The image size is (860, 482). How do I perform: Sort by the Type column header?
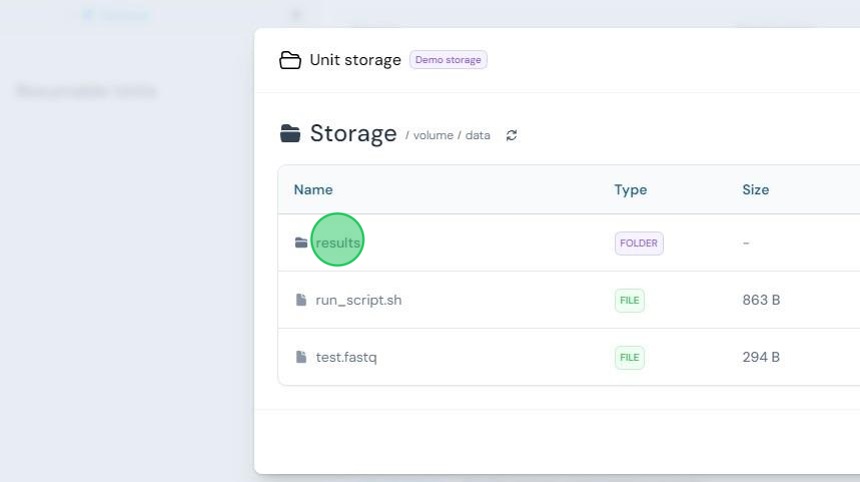[x=630, y=190]
